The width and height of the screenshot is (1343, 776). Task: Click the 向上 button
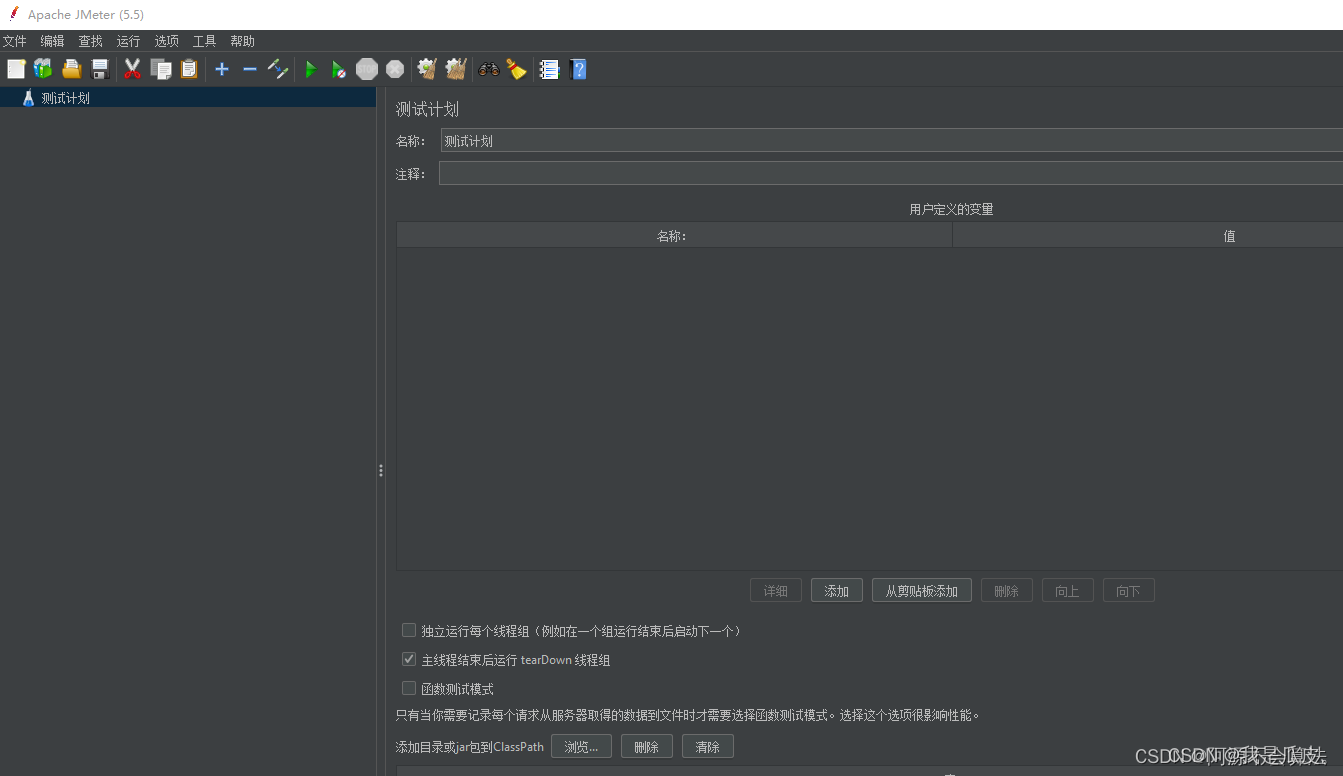tap(1068, 591)
